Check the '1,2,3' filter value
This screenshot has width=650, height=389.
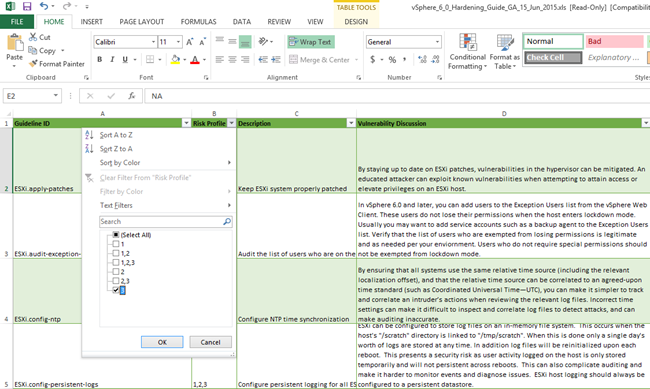[x=116, y=263]
